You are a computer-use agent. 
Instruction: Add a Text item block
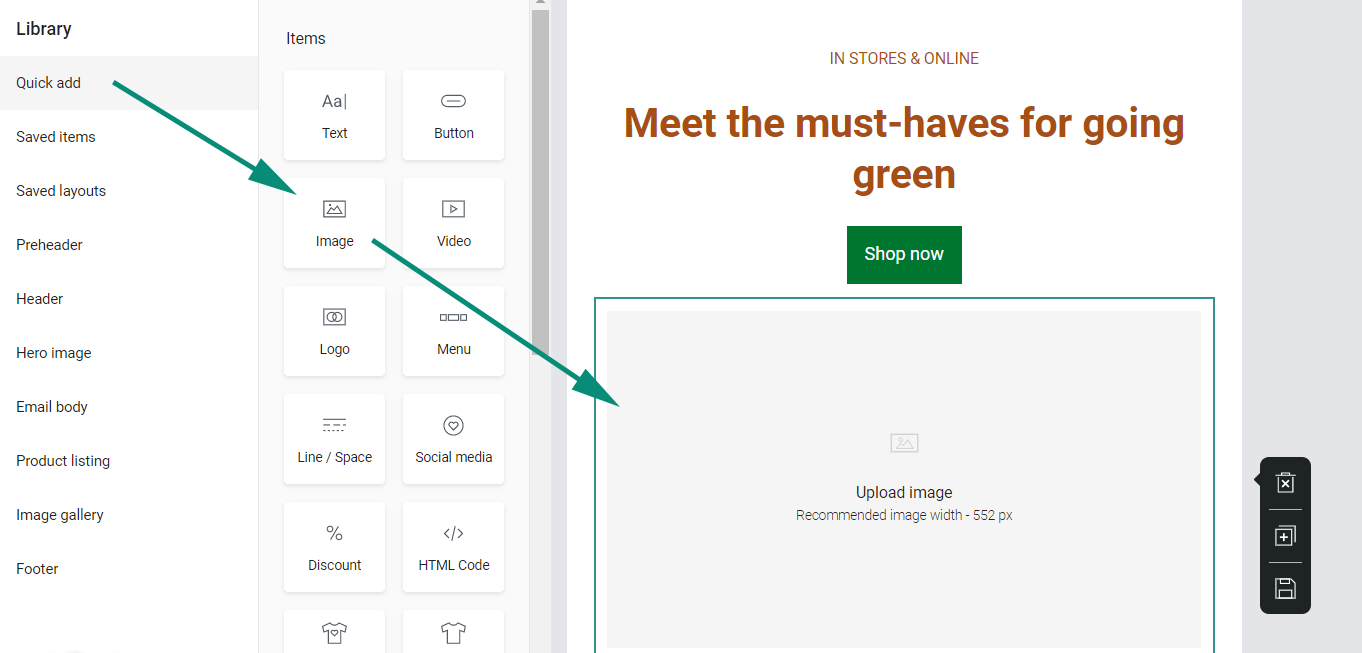click(334, 115)
